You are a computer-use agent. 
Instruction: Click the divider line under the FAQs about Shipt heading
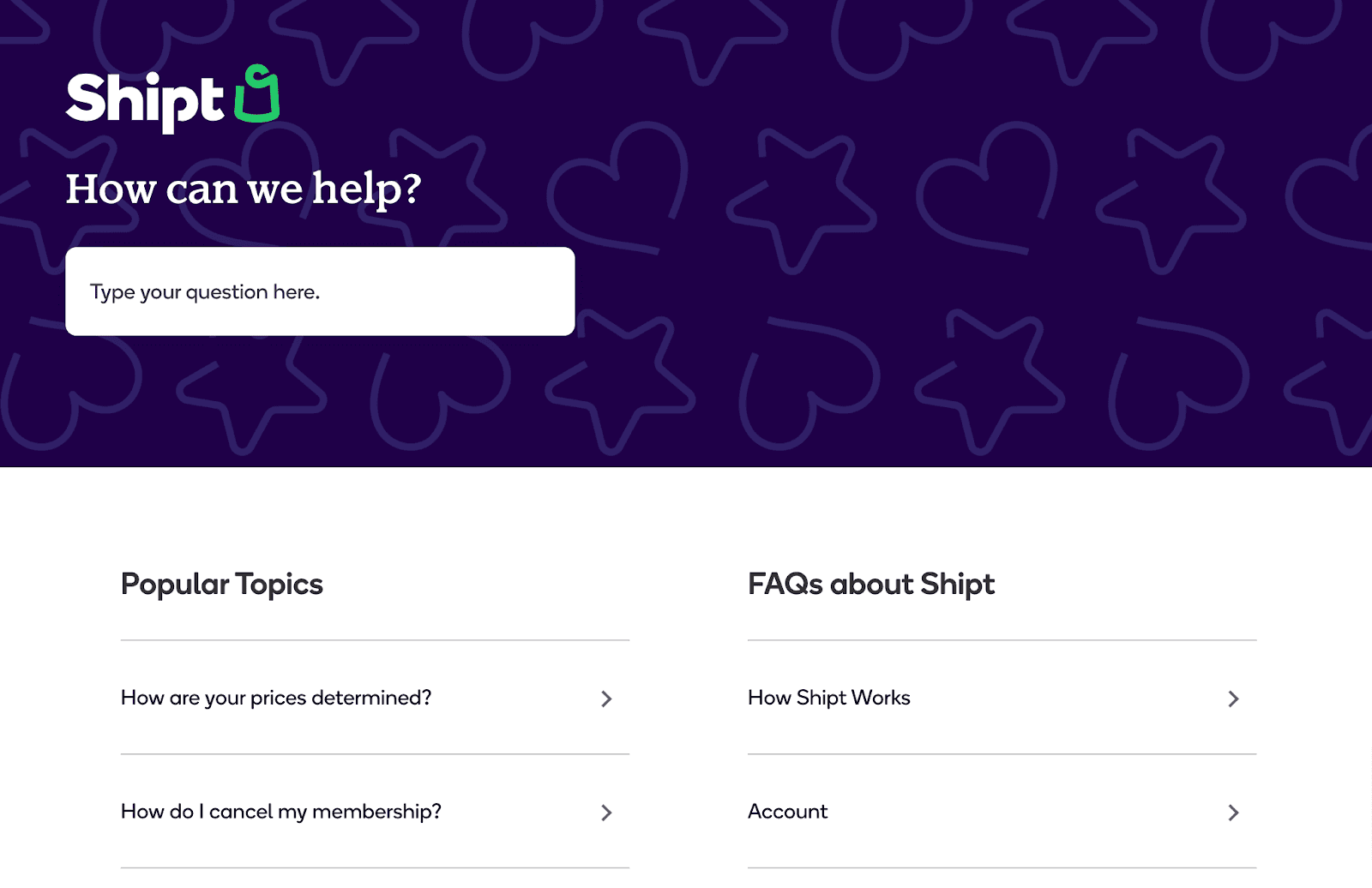[x=1002, y=640]
